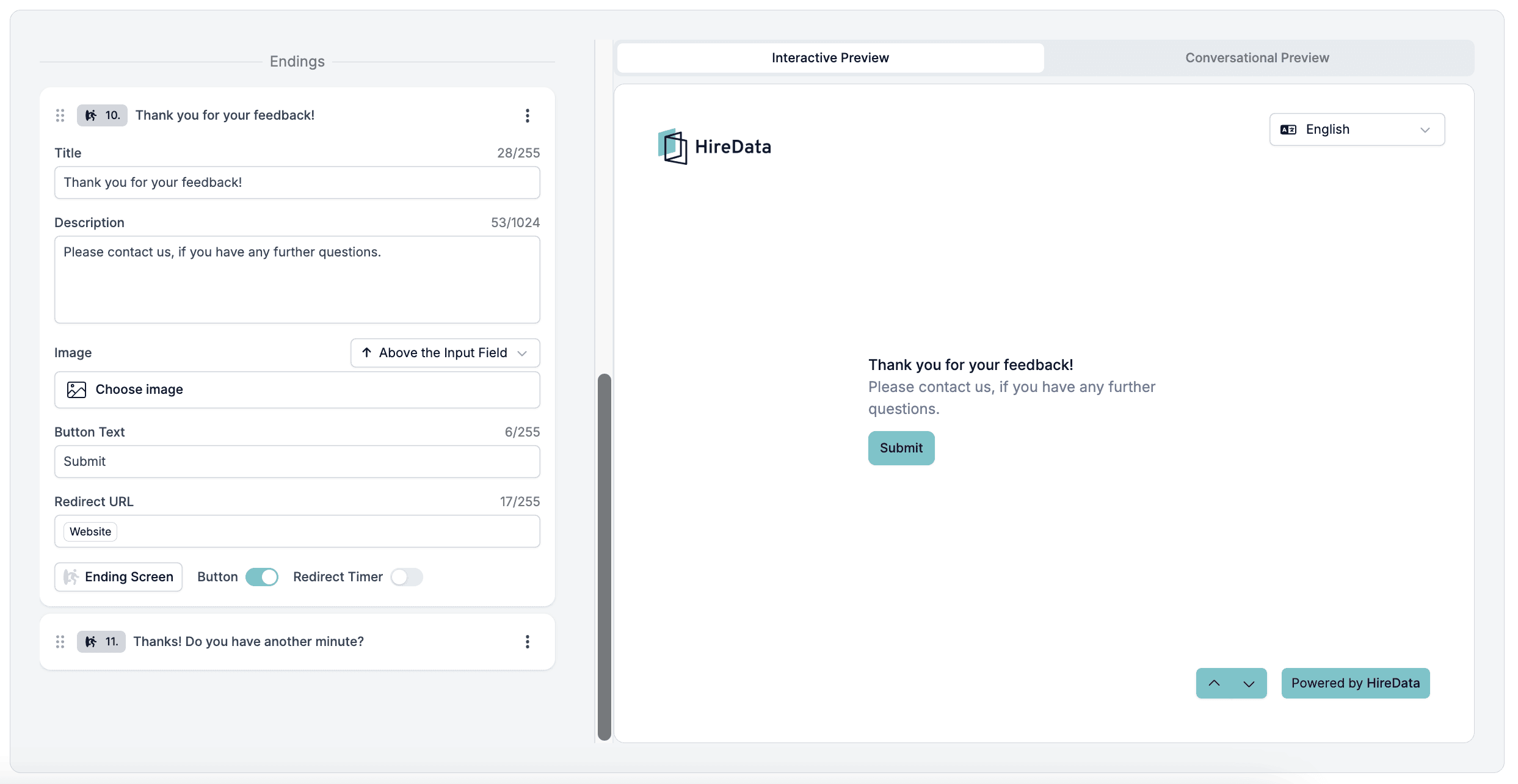Click the vertical scrollbar of the editor panel
Image resolution: width=1518 pixels, height=784 pixels.
point(605,557)
